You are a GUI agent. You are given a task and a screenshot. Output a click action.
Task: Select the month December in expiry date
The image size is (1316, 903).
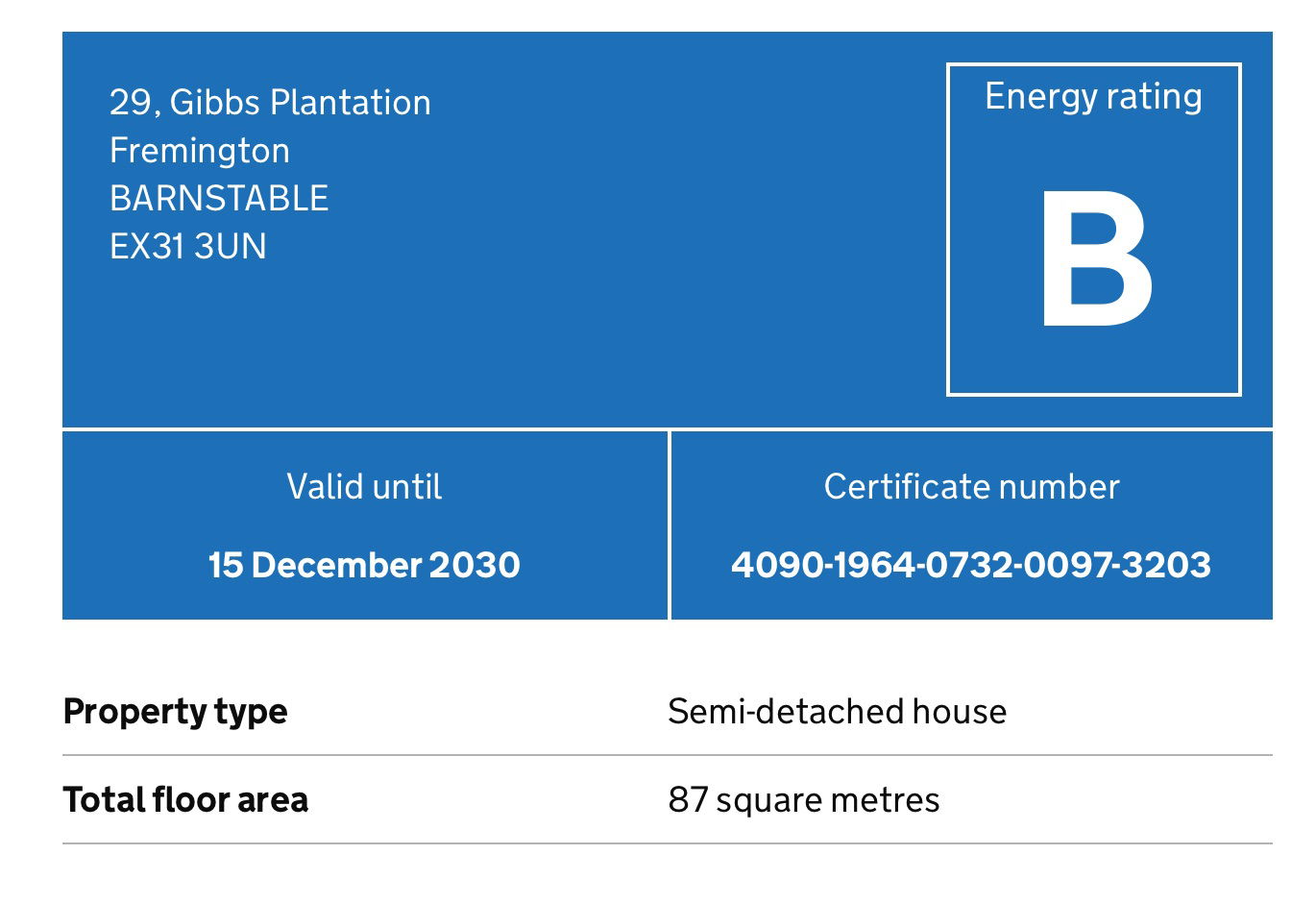point(336,565)
